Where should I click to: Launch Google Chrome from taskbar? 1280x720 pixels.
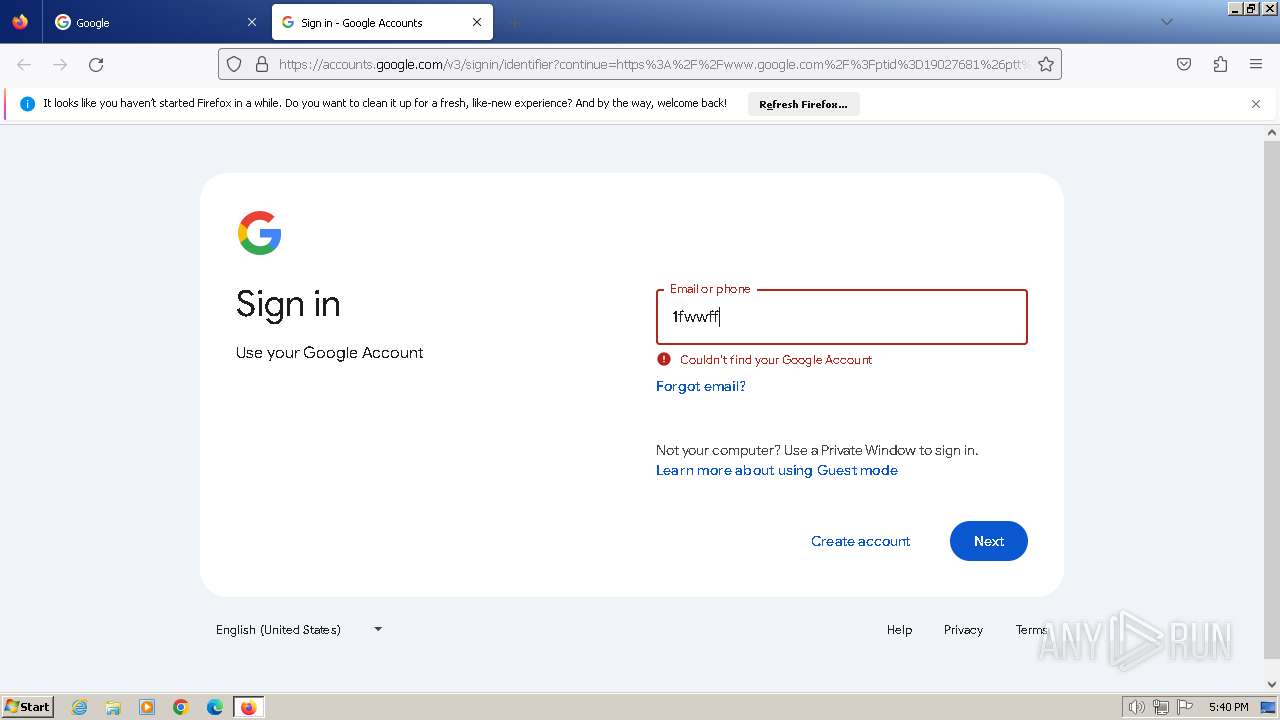(x=181, y=707)
